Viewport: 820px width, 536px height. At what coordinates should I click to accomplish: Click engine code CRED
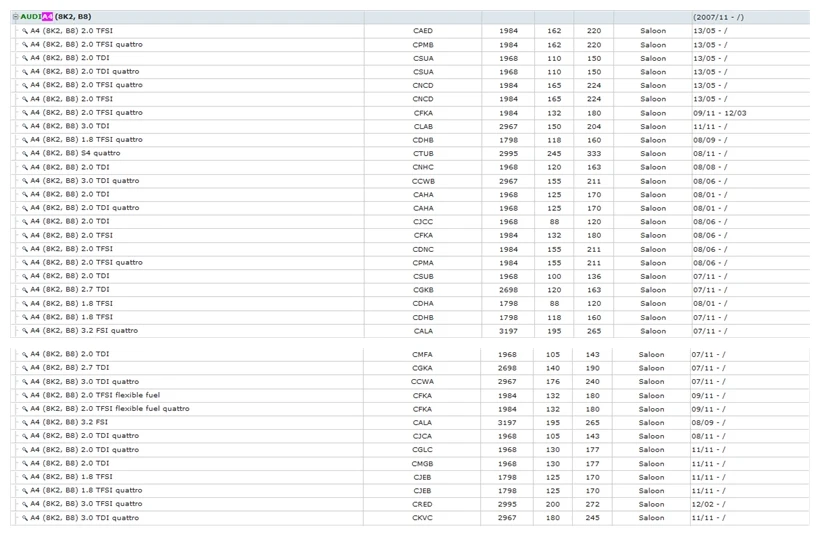422,505
